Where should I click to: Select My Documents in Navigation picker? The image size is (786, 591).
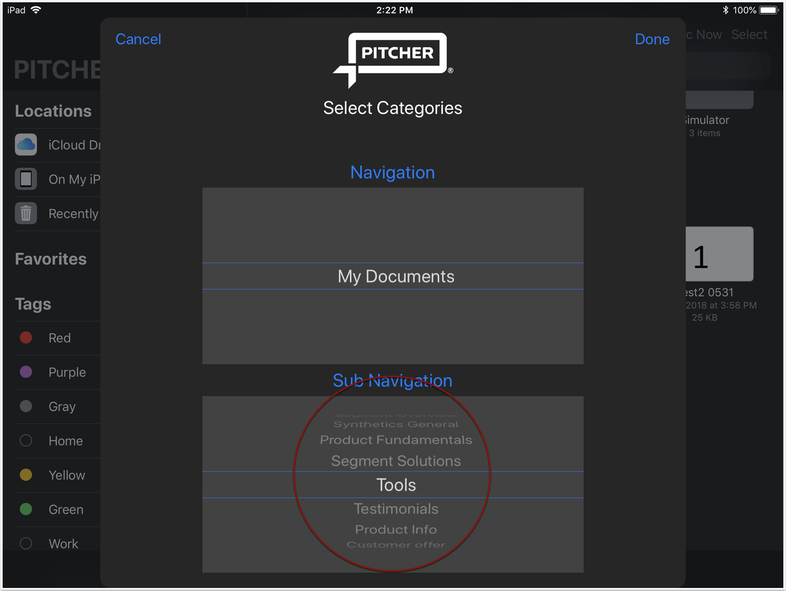(x=395, y=277)
